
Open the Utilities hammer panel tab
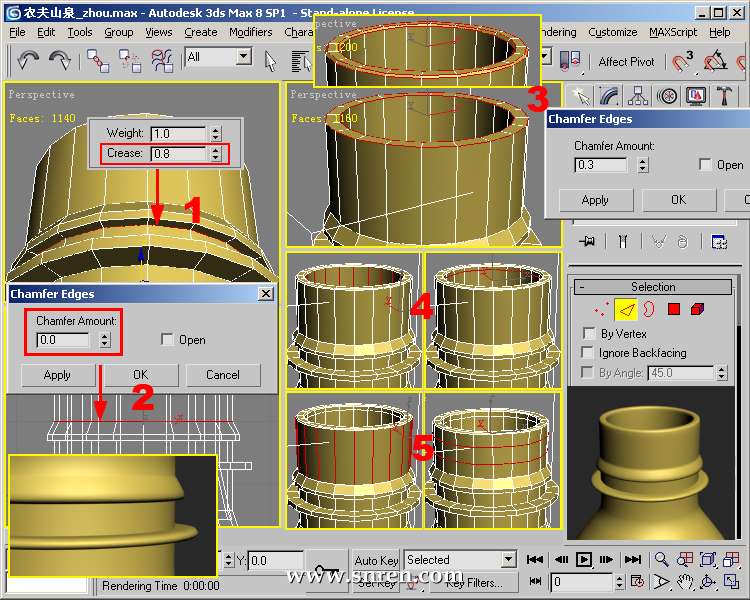[724, 96]
